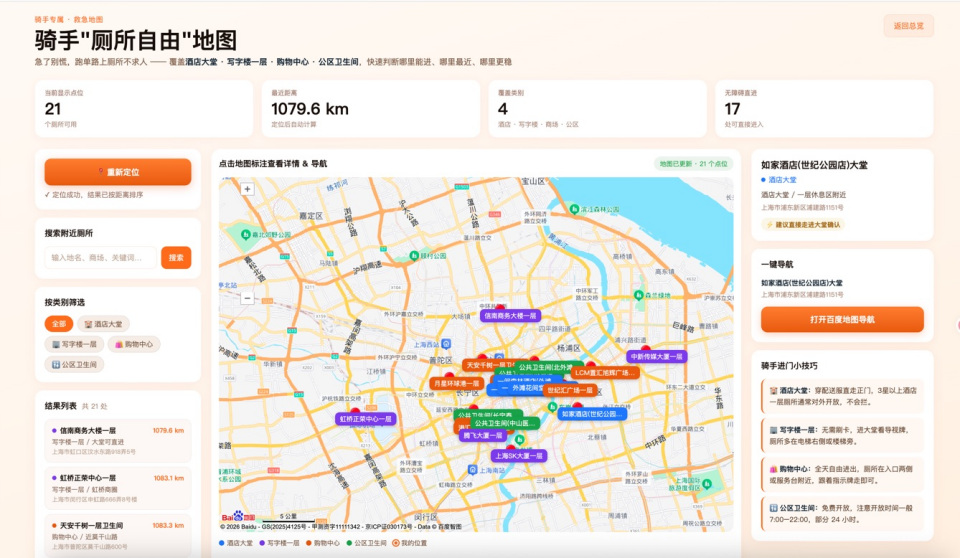Image resolution: width=960 pixels, height=558 pixels.
Task: Focus the nearby toilet search input field
Action: click(100, 257)
